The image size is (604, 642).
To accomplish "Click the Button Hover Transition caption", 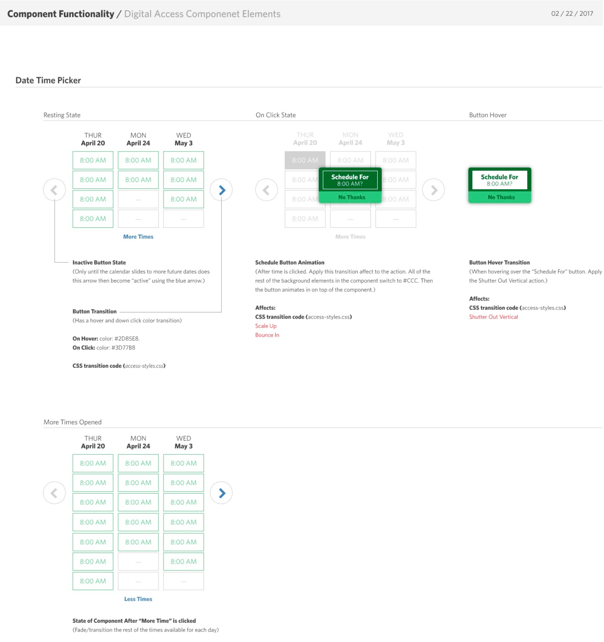I will coord(500,262).
